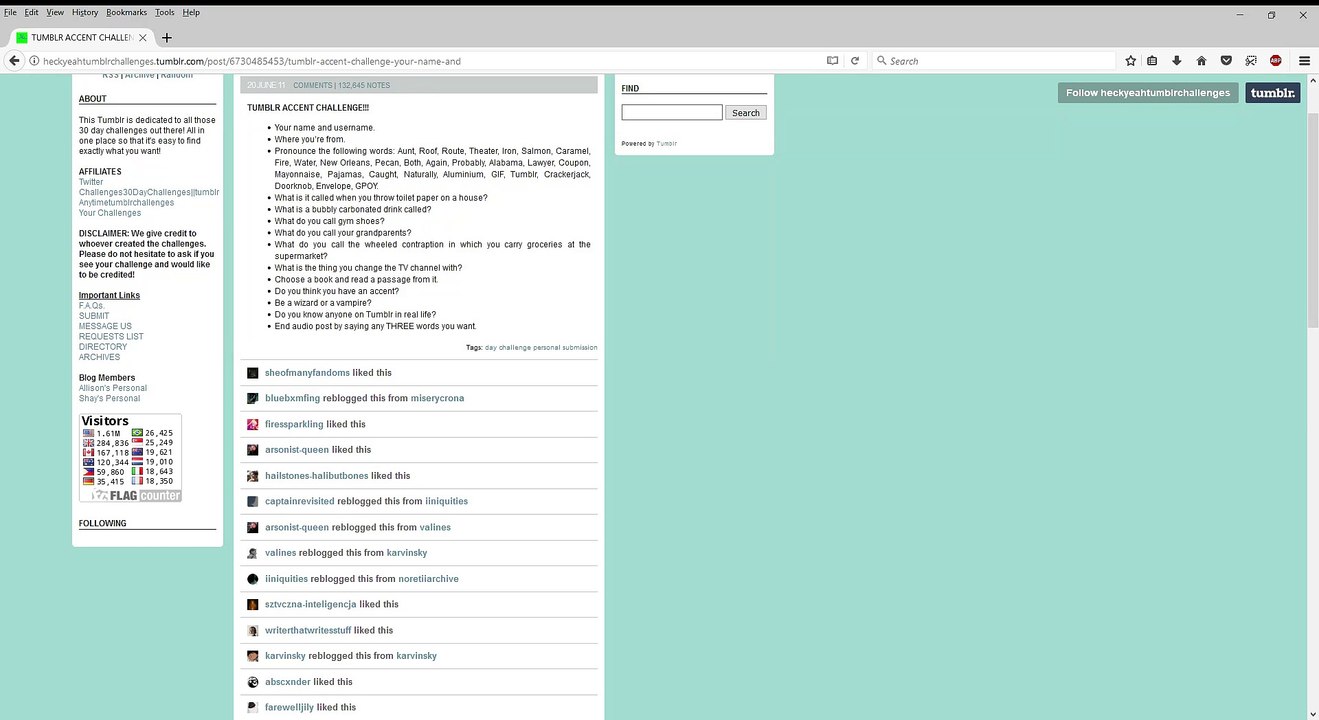1319x720 pixels.
Task: Open the COMMENTS link on the post
Action: coord(313,86)
